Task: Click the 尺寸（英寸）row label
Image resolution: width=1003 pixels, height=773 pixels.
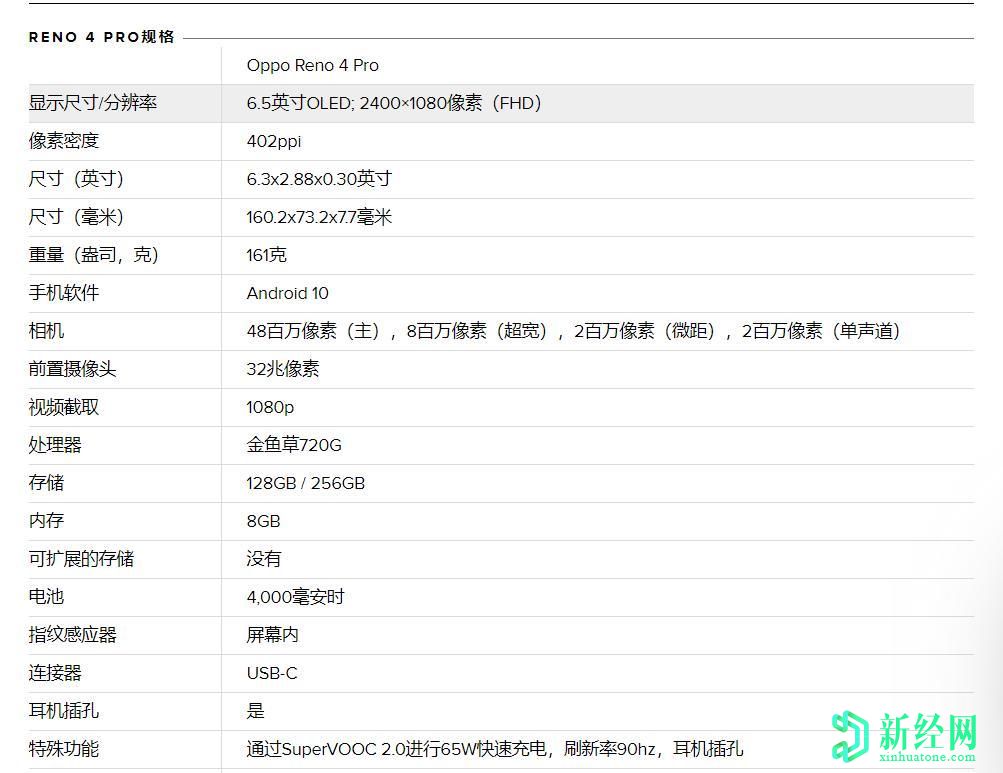Action: [75, 179]
